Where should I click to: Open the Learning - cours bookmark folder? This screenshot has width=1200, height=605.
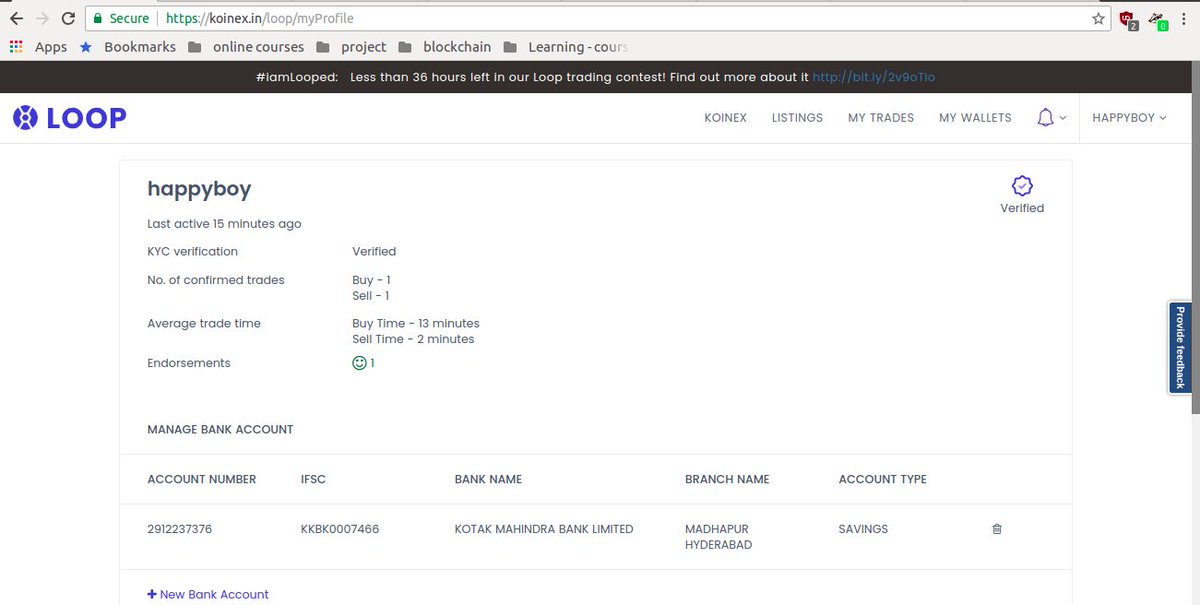567,47
